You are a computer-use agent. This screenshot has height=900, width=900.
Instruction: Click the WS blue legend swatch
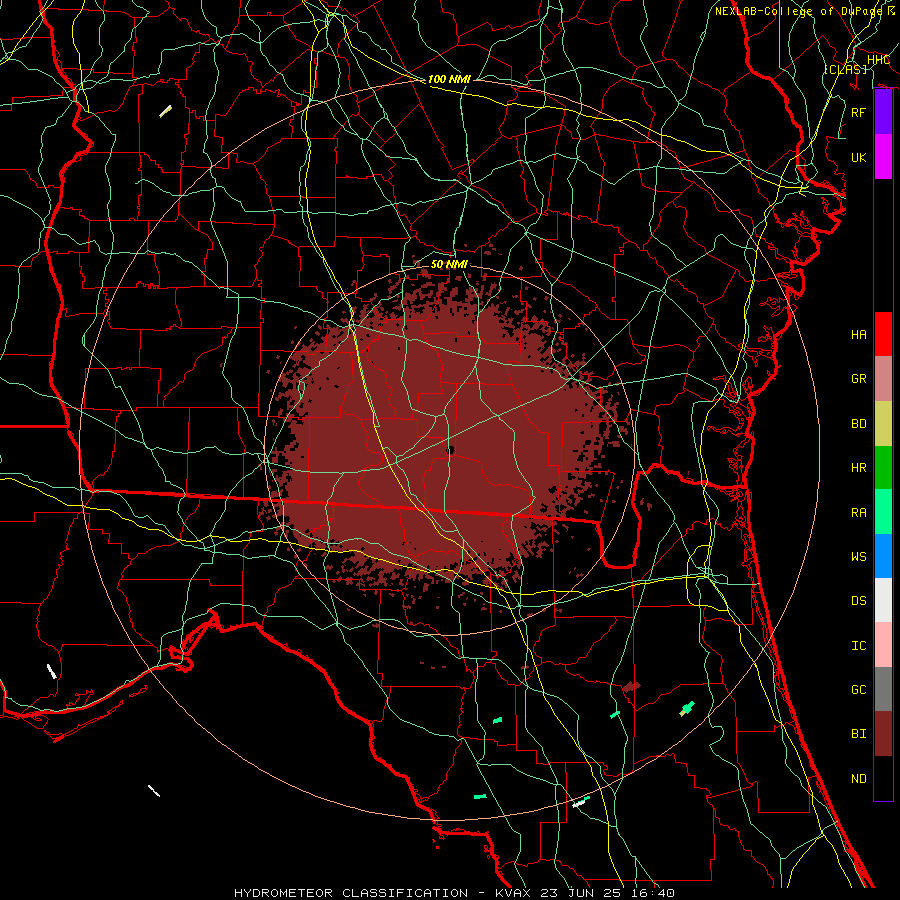click(x=883, y=556)
